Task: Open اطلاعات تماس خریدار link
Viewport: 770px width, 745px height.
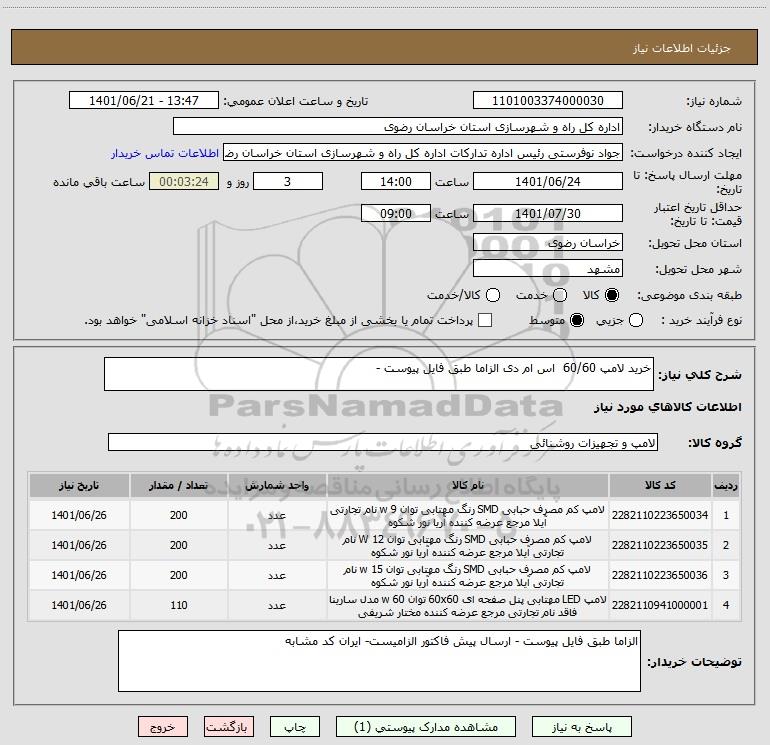Action: coord(165,153)
